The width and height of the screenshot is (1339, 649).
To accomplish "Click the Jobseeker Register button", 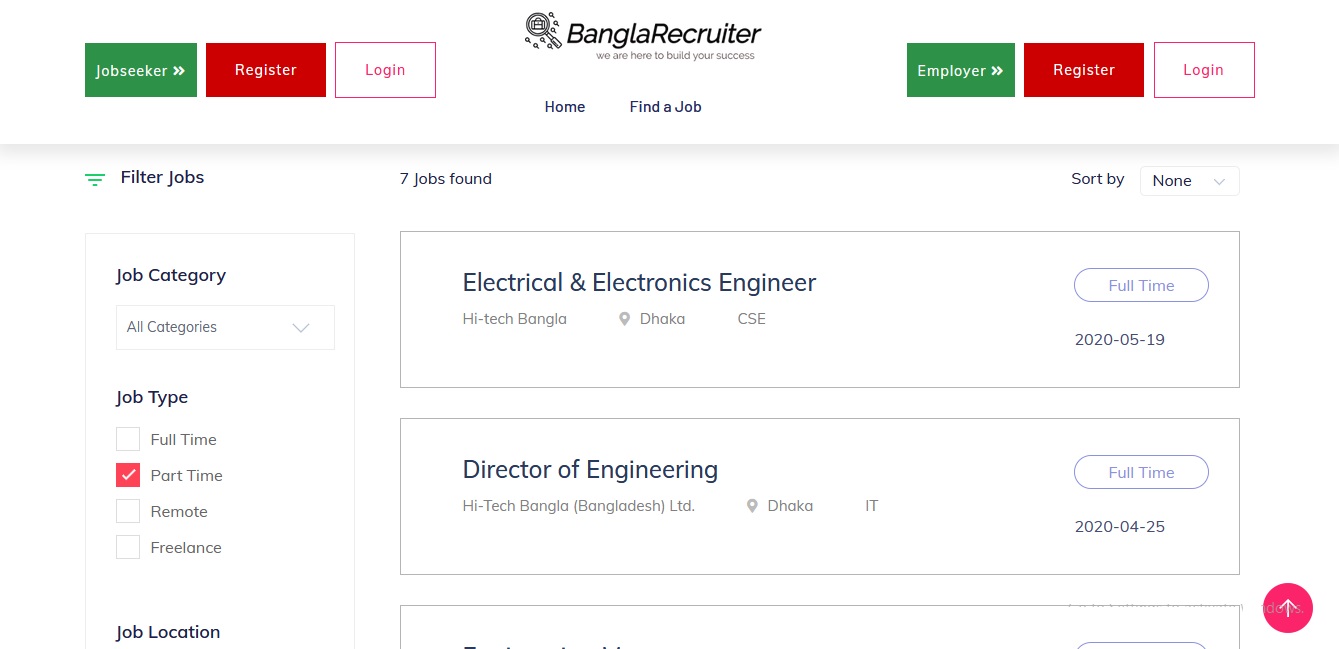I will [266, 70].
